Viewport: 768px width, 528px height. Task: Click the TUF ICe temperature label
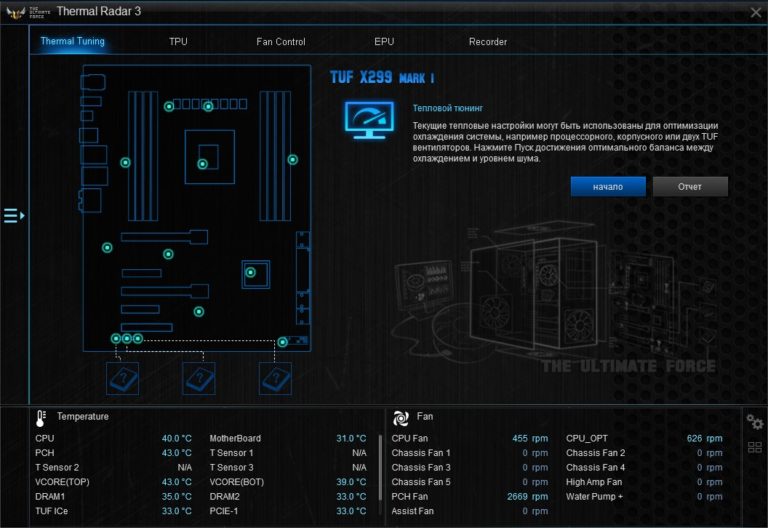[51, 511]
